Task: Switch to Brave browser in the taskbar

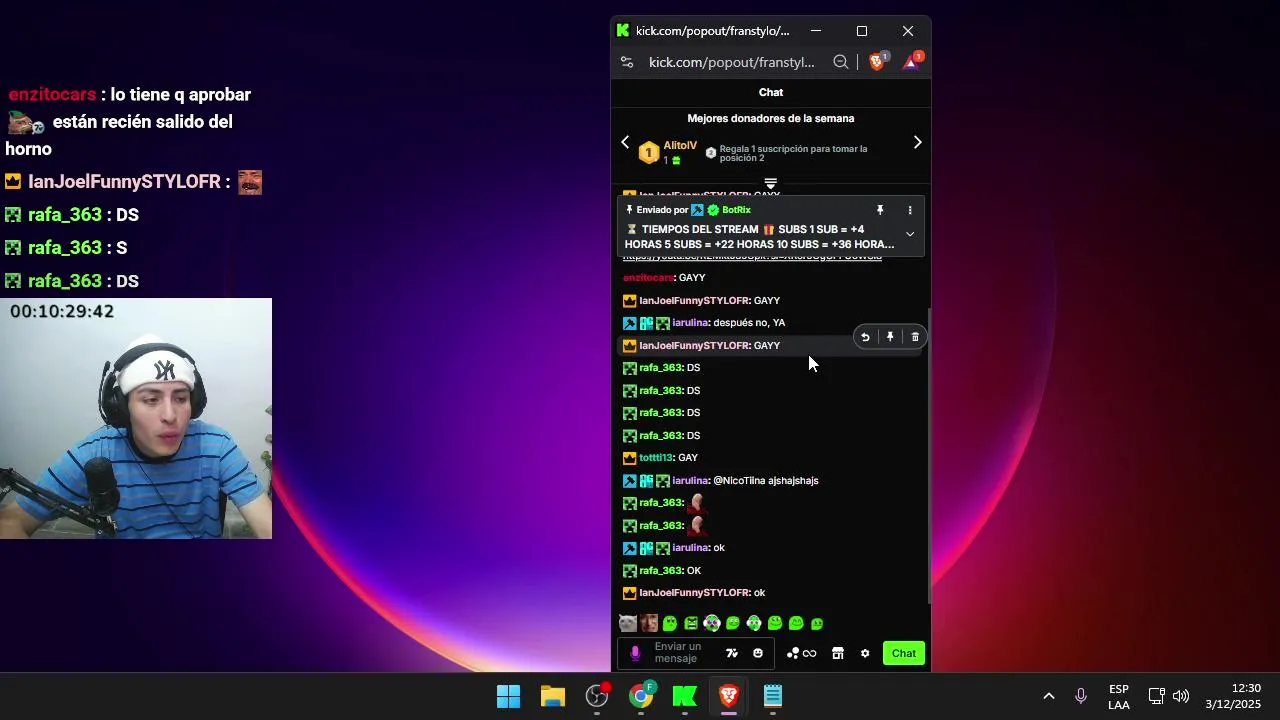Action: 729,696
